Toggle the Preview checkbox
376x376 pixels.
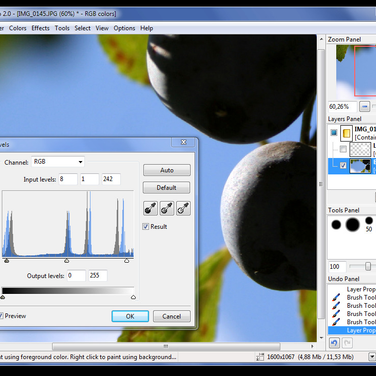pos(1,316)
